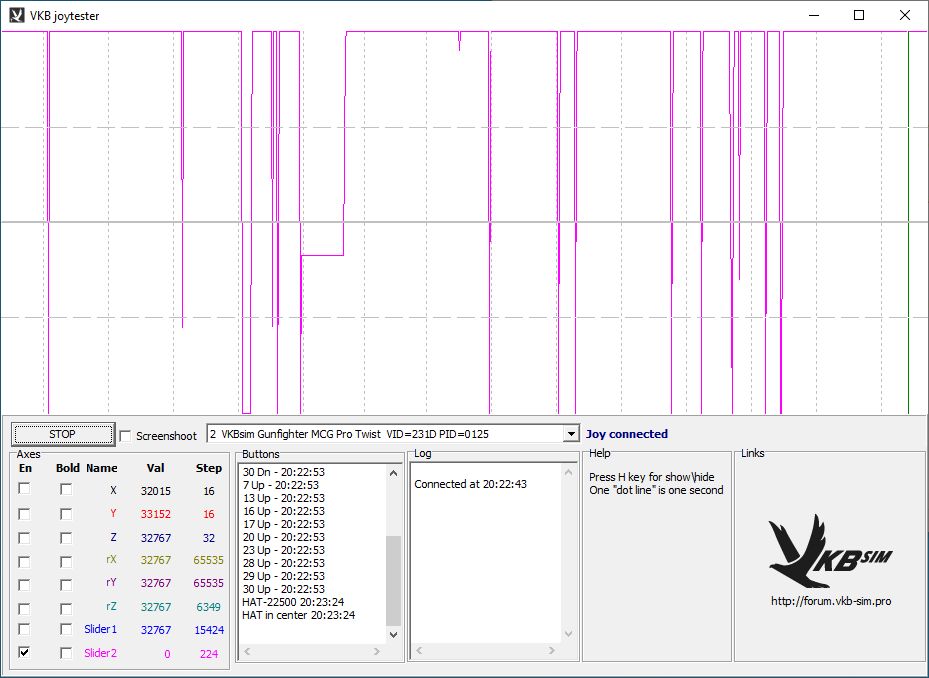Select '20 Up - 20:22:53' entry
This screenshot has width=929, height=678.
pos(284,537)
